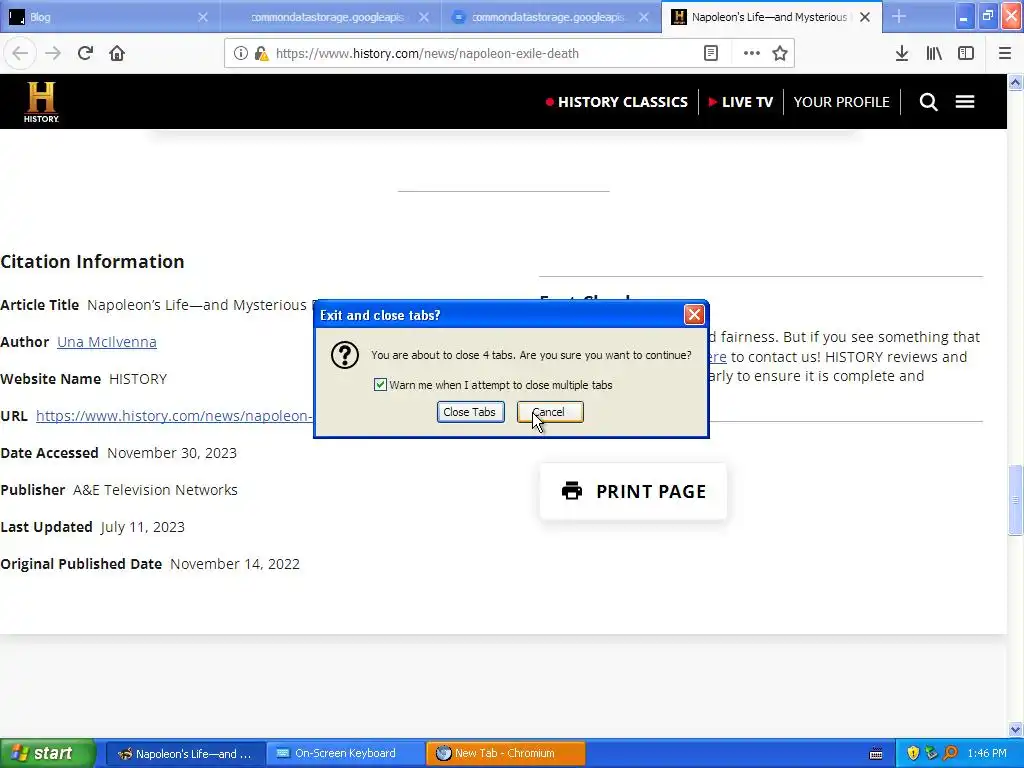Open HISTORY CLASSICS in site navigation
The height and width of the screenshot is (768, 1024).
[x=617, y=102]
